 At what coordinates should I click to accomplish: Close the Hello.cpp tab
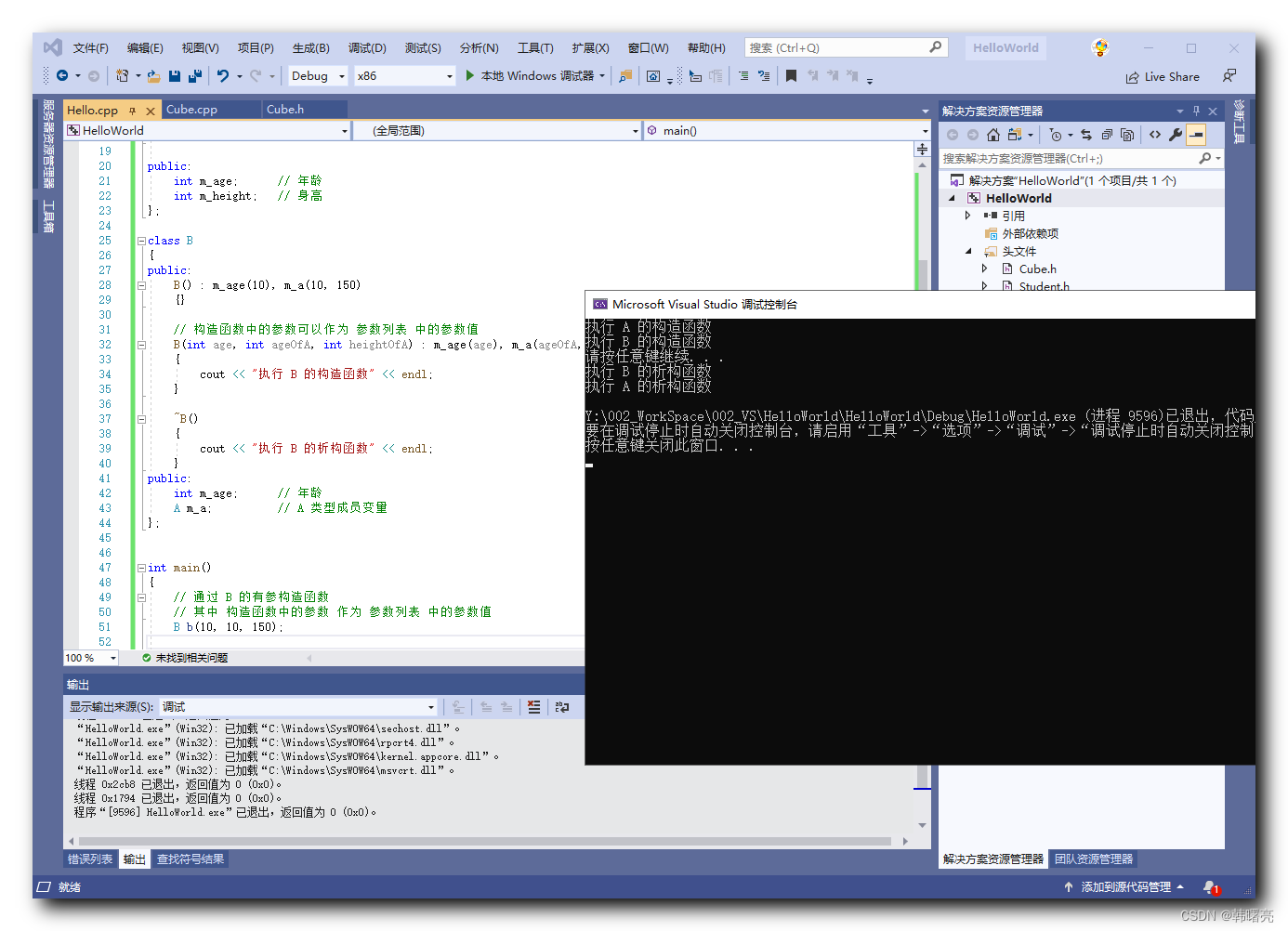coord(150,111)
